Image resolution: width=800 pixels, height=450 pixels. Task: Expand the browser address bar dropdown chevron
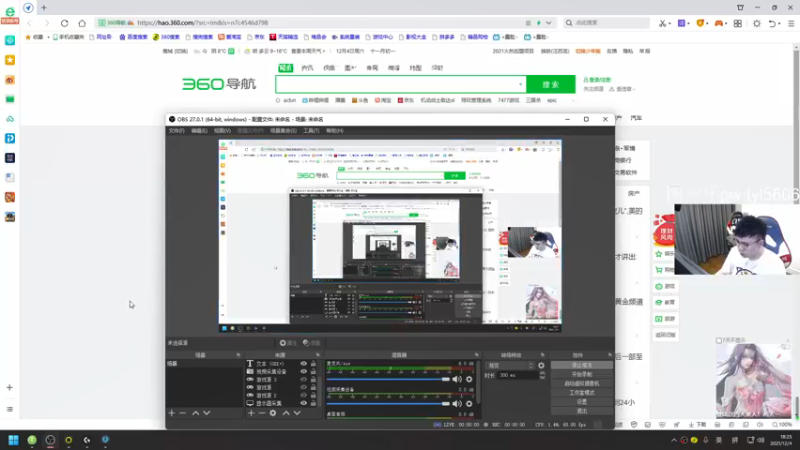click(x=548, y=23)
